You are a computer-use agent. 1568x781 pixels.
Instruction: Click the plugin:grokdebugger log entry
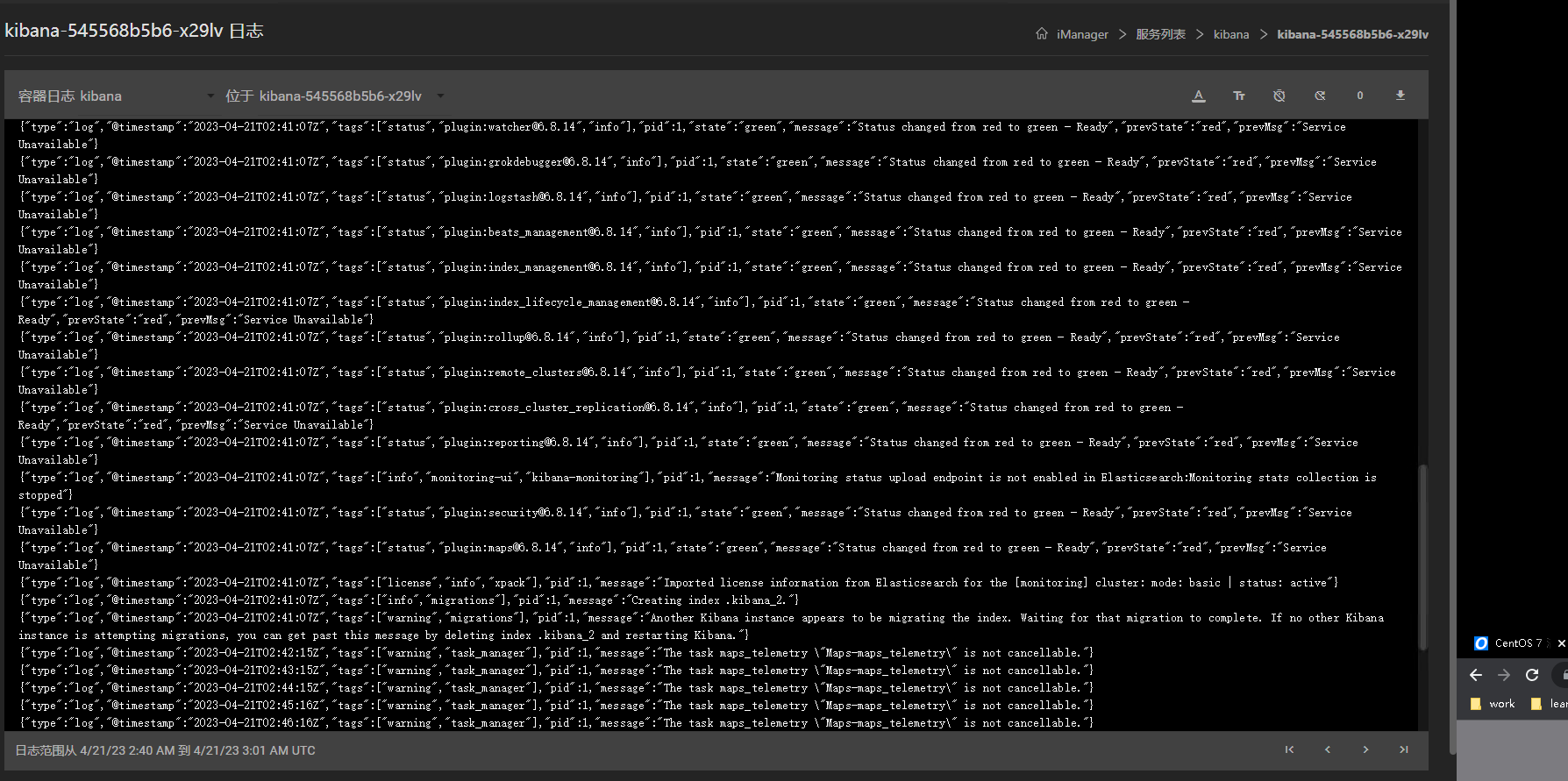tap(697, 170)
